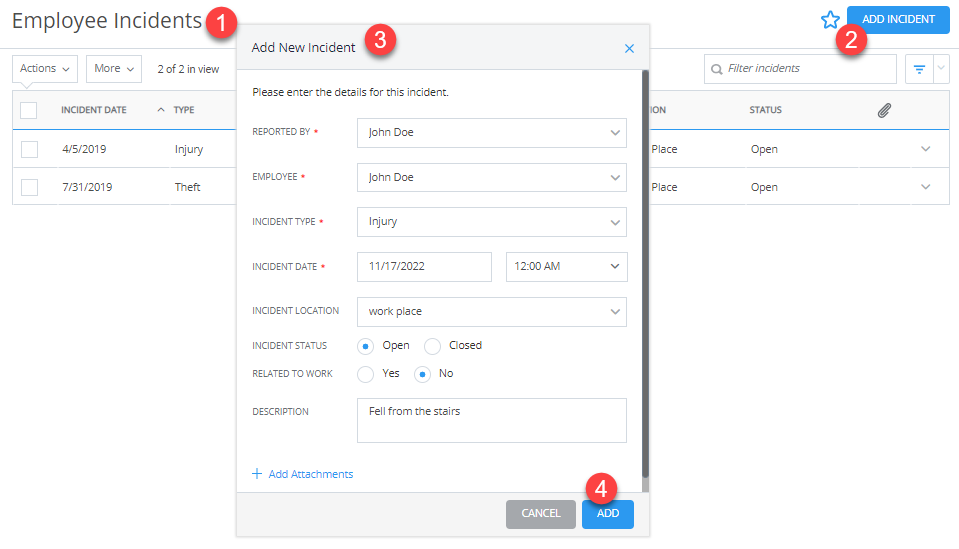The image size is (959, 549).
Task: Click plus icon beside Add Attachments
Action: [257, 474]
